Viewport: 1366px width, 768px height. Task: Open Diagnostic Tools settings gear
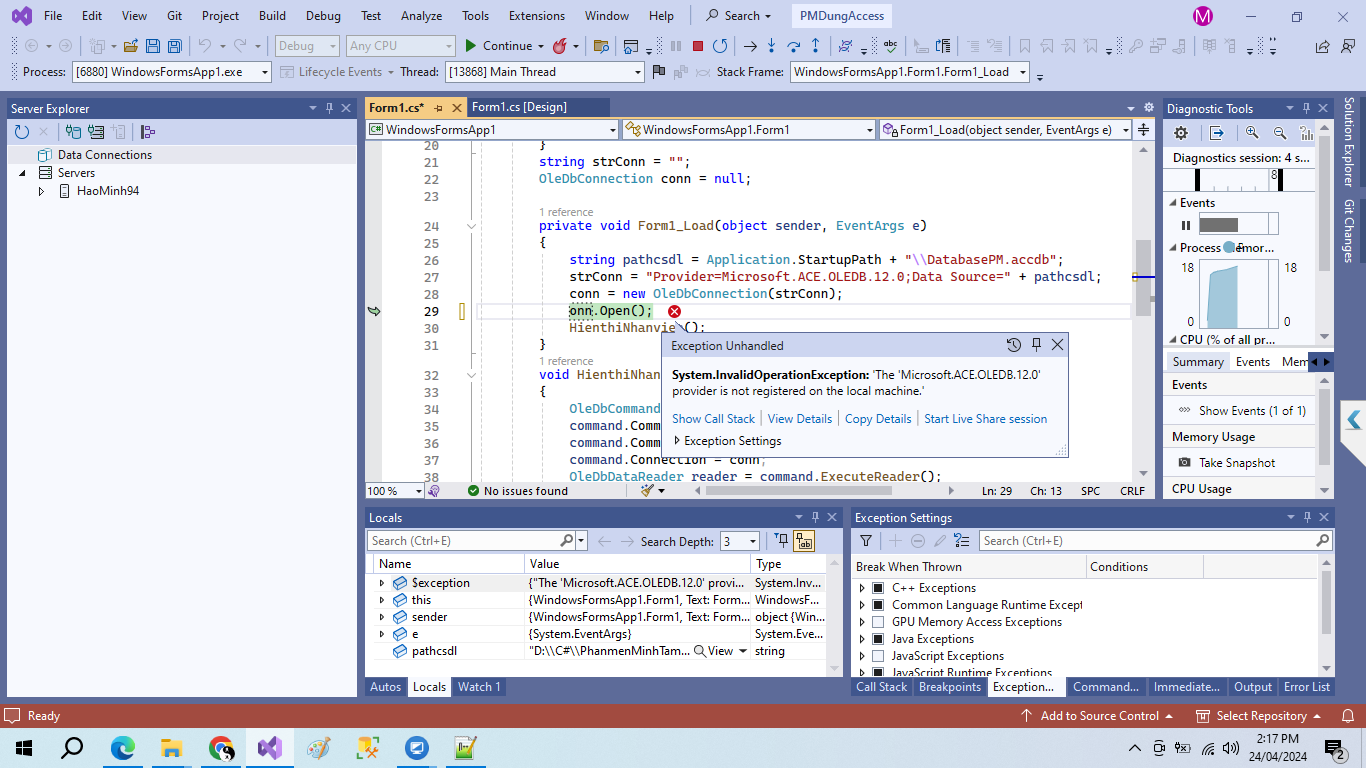tap(1181, 133)
